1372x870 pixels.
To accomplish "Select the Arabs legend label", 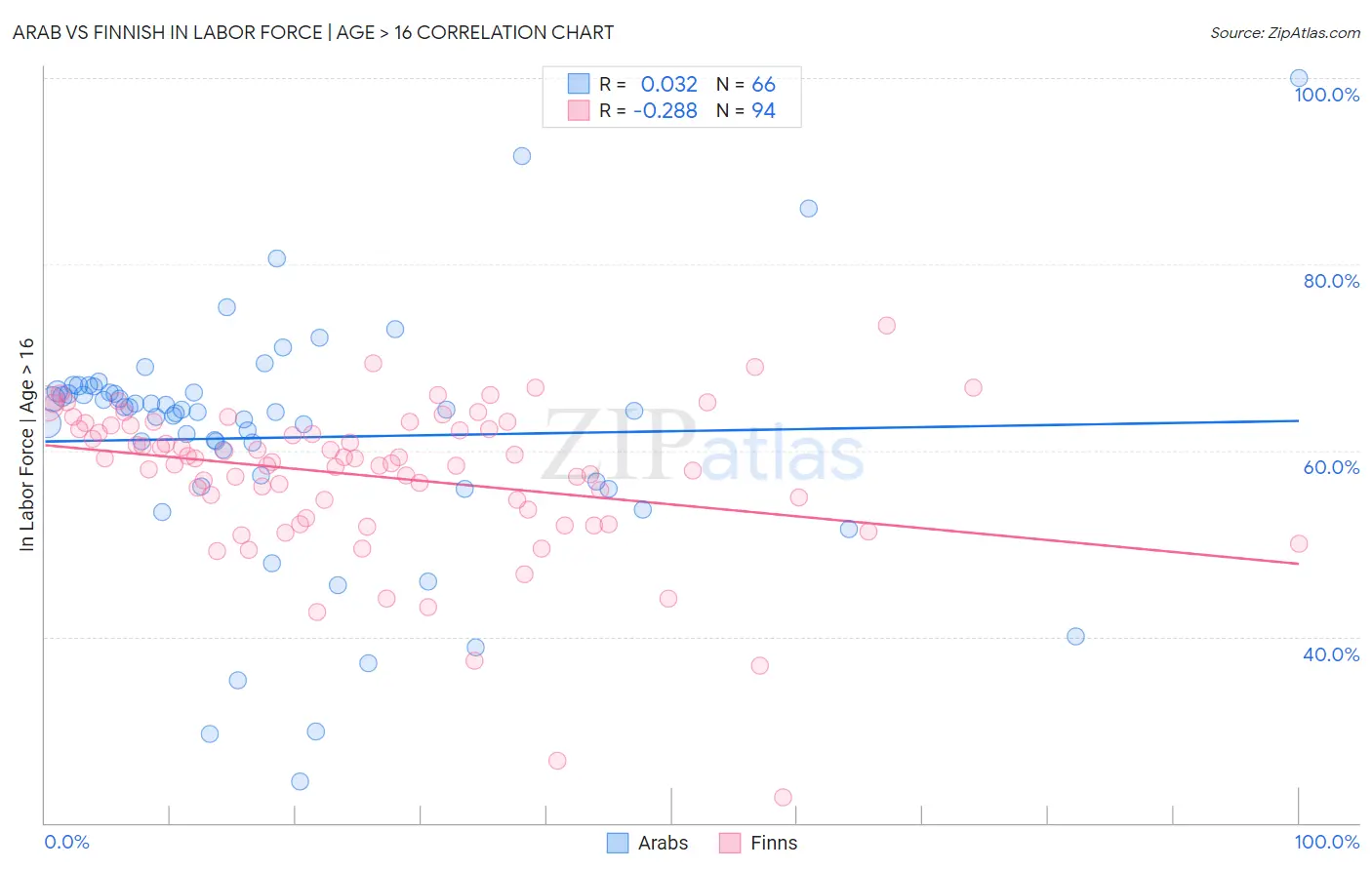I will pyautogui.click(x=663, y=843).
